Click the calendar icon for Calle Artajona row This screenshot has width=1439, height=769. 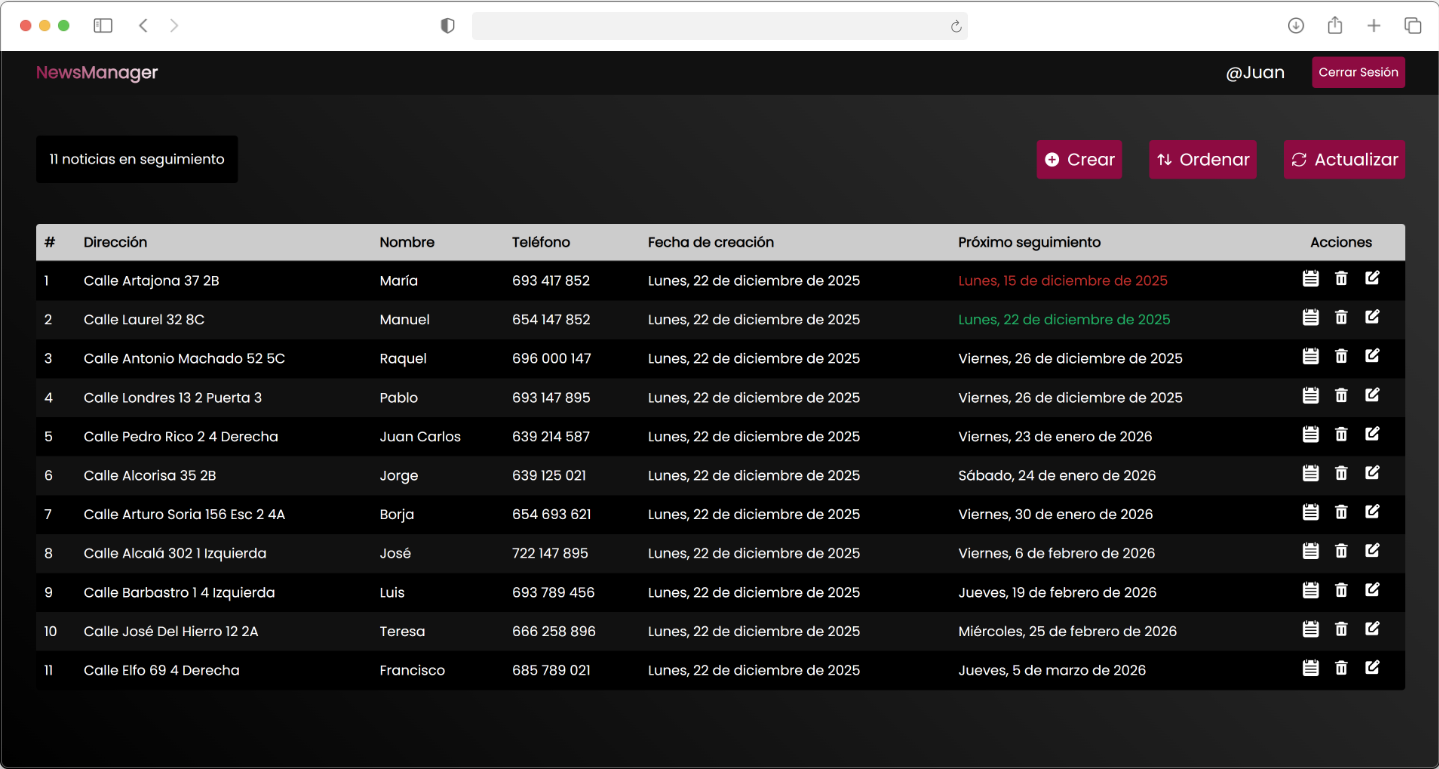coord(1310,279)
